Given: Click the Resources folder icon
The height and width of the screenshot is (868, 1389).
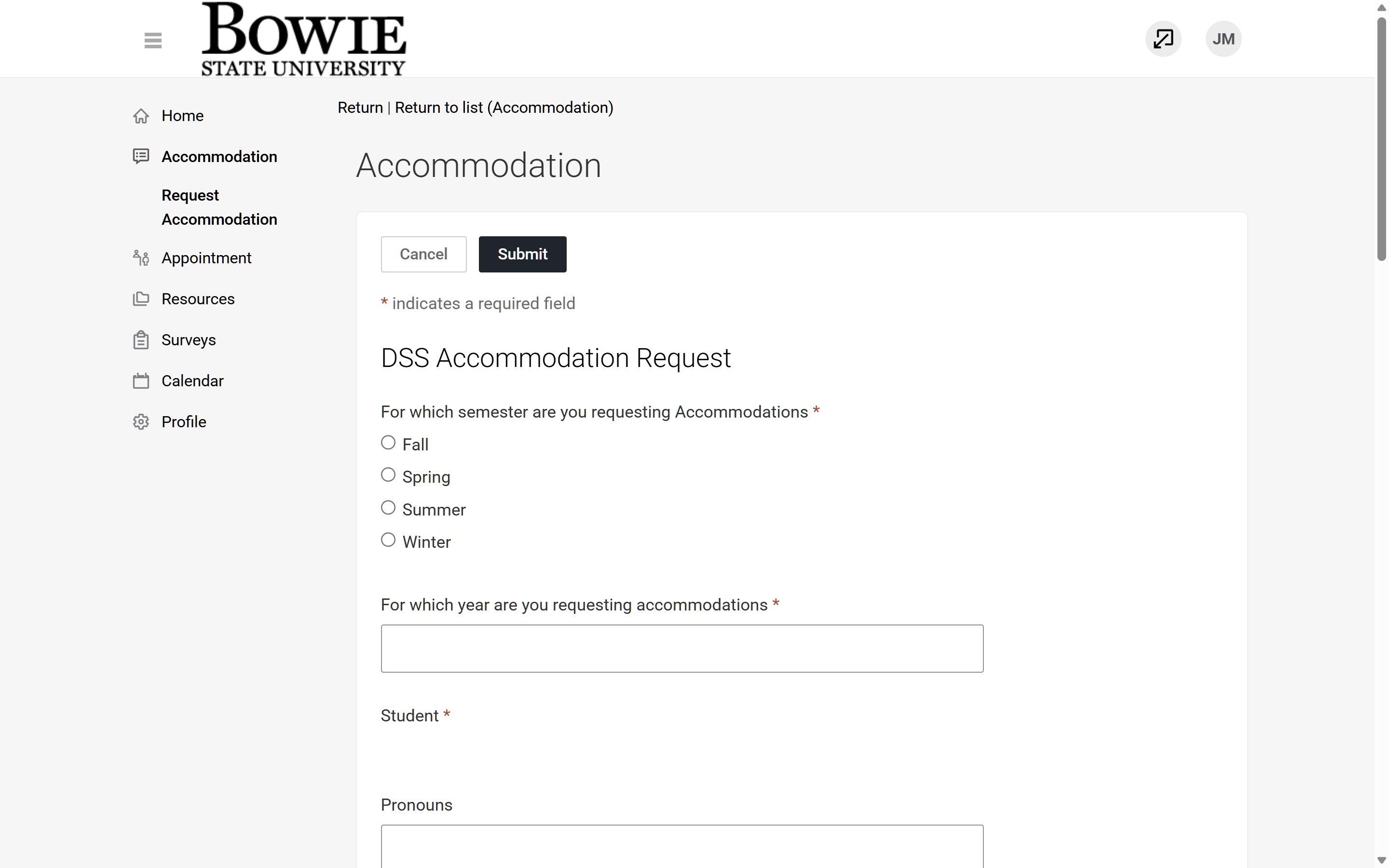Looking at the screenshot, I should tap(141, 299).
